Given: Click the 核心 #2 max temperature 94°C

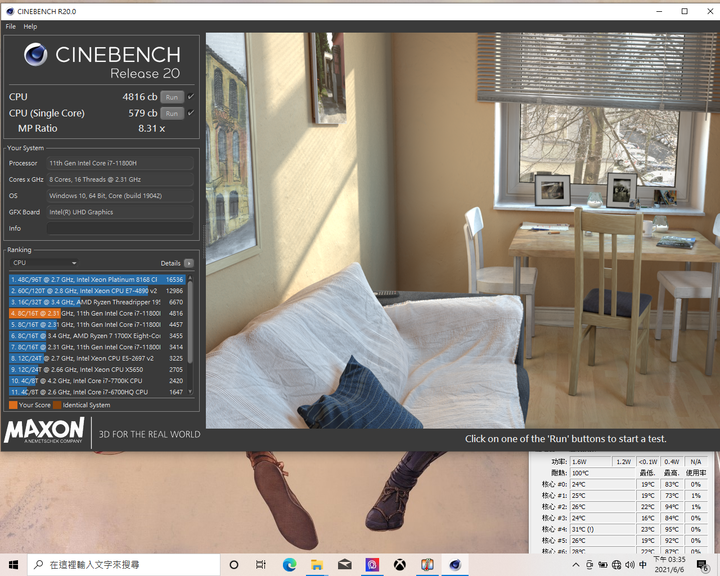Looking at the screenshot, I should click(x=671, y=507).
